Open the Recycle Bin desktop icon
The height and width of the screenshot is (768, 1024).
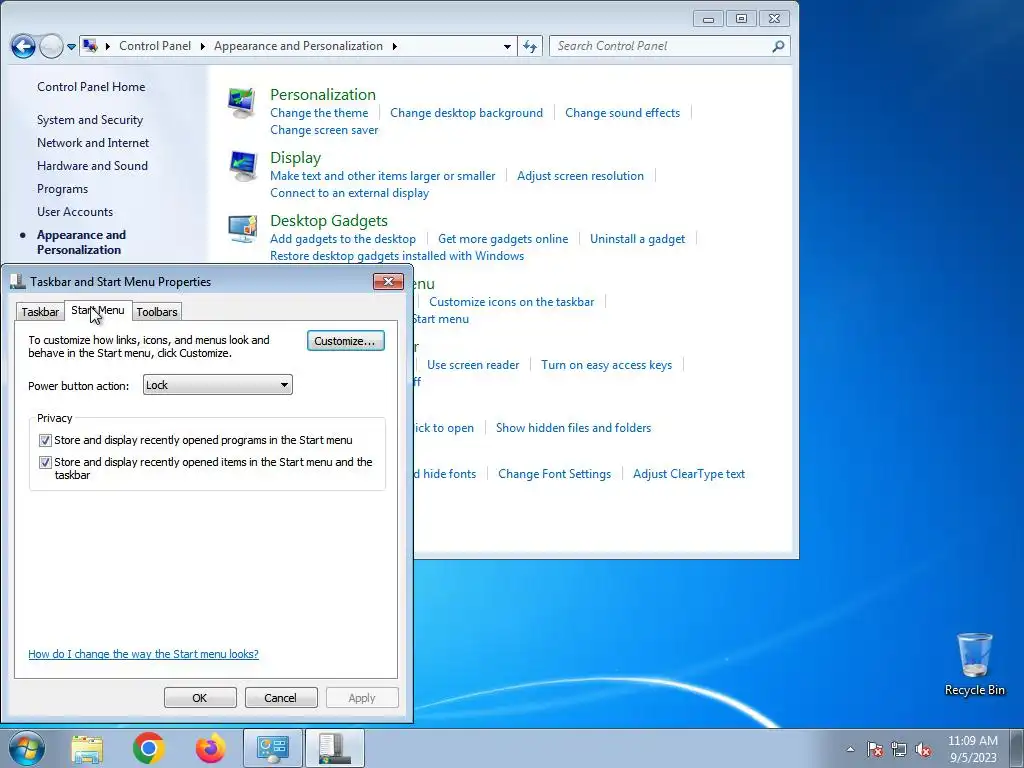point(974,664)
